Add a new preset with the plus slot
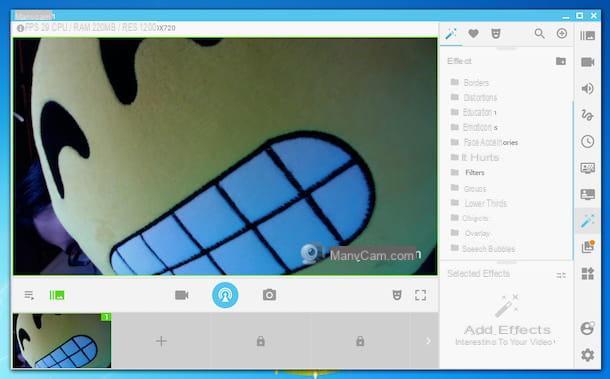 pos(161,341)
